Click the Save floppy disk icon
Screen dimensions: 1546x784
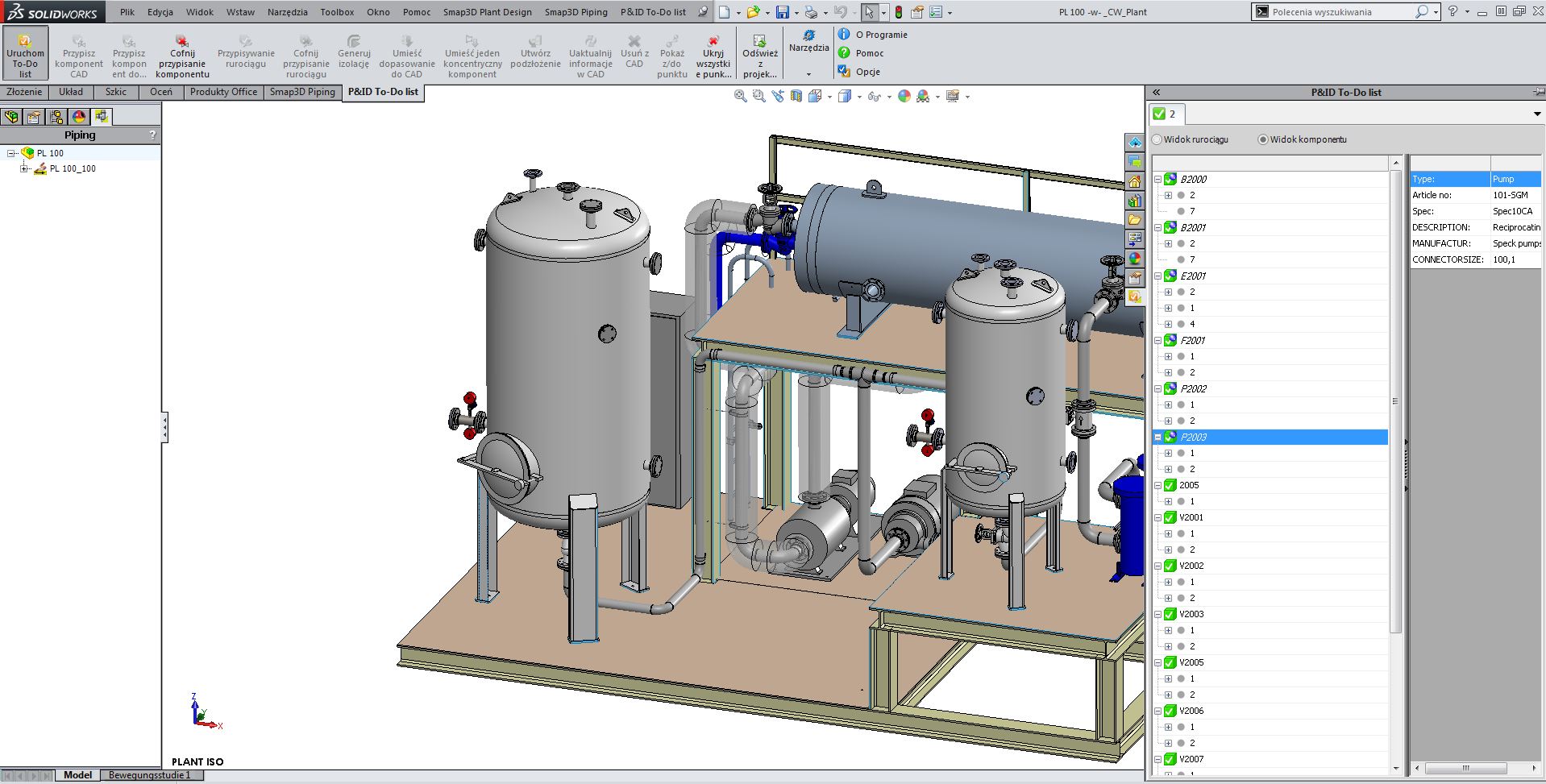click(x=782, y=12)
